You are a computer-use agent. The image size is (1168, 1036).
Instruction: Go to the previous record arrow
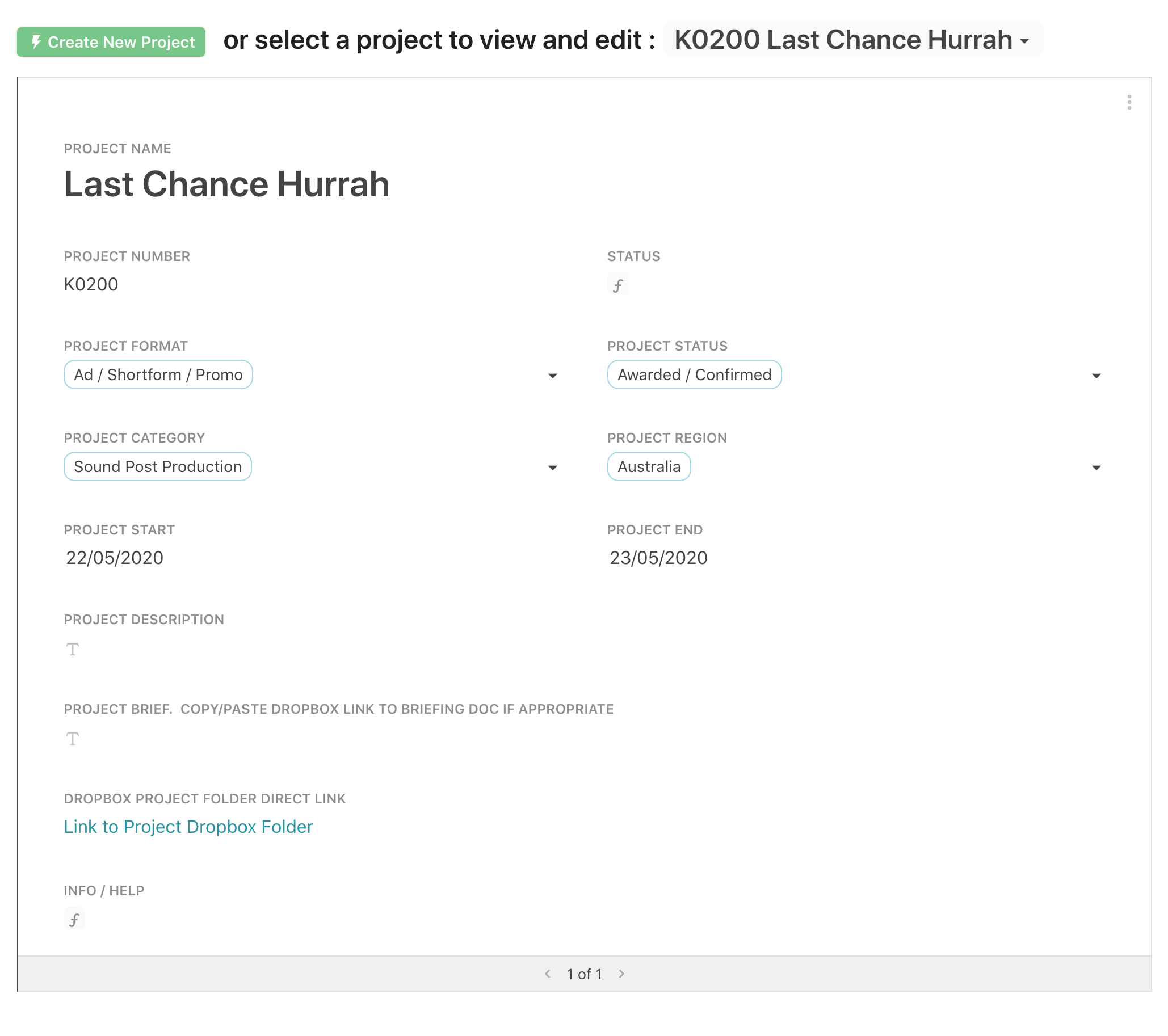point(548,974)
